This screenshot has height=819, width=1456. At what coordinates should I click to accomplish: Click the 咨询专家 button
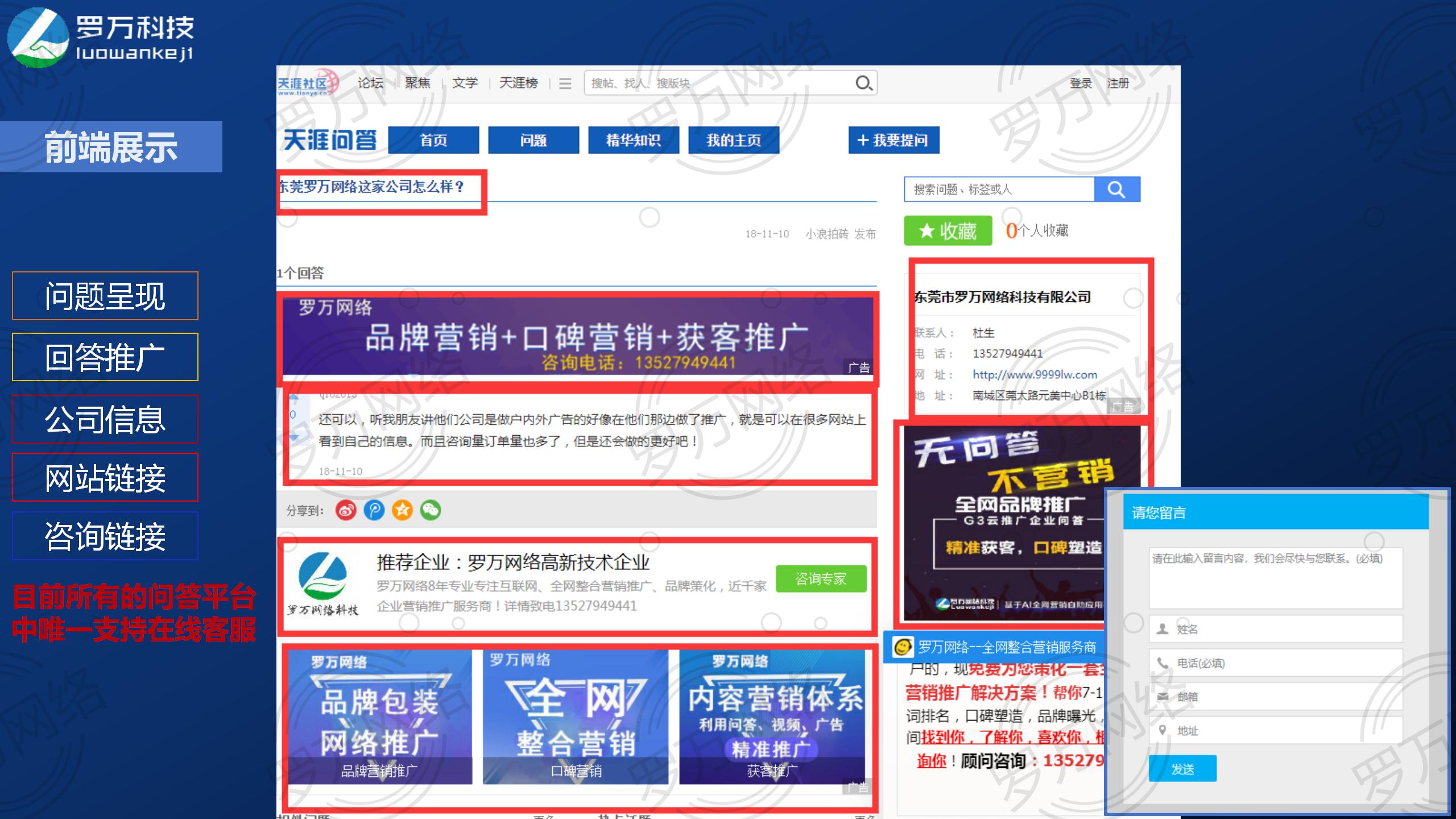(821, 579)
